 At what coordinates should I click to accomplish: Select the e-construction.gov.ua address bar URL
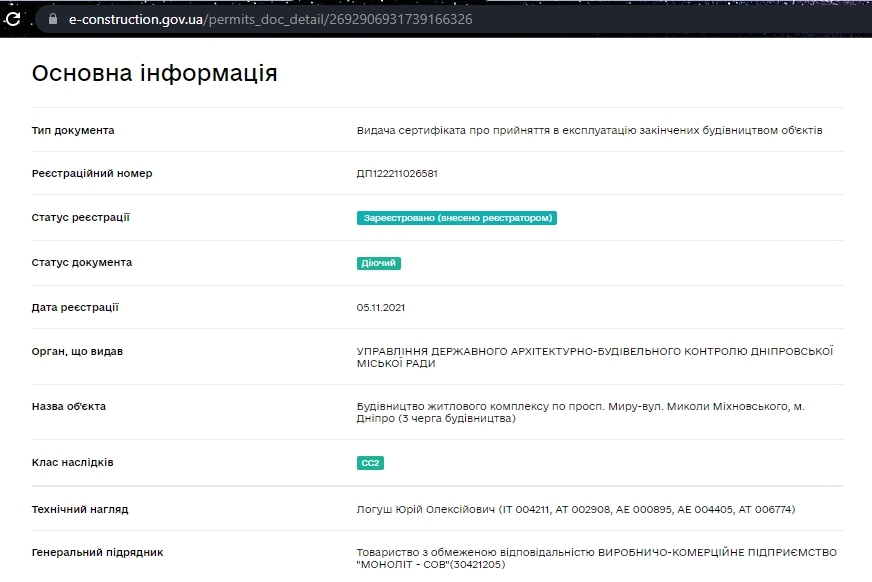pyautogui.click(x=270, y=19)
